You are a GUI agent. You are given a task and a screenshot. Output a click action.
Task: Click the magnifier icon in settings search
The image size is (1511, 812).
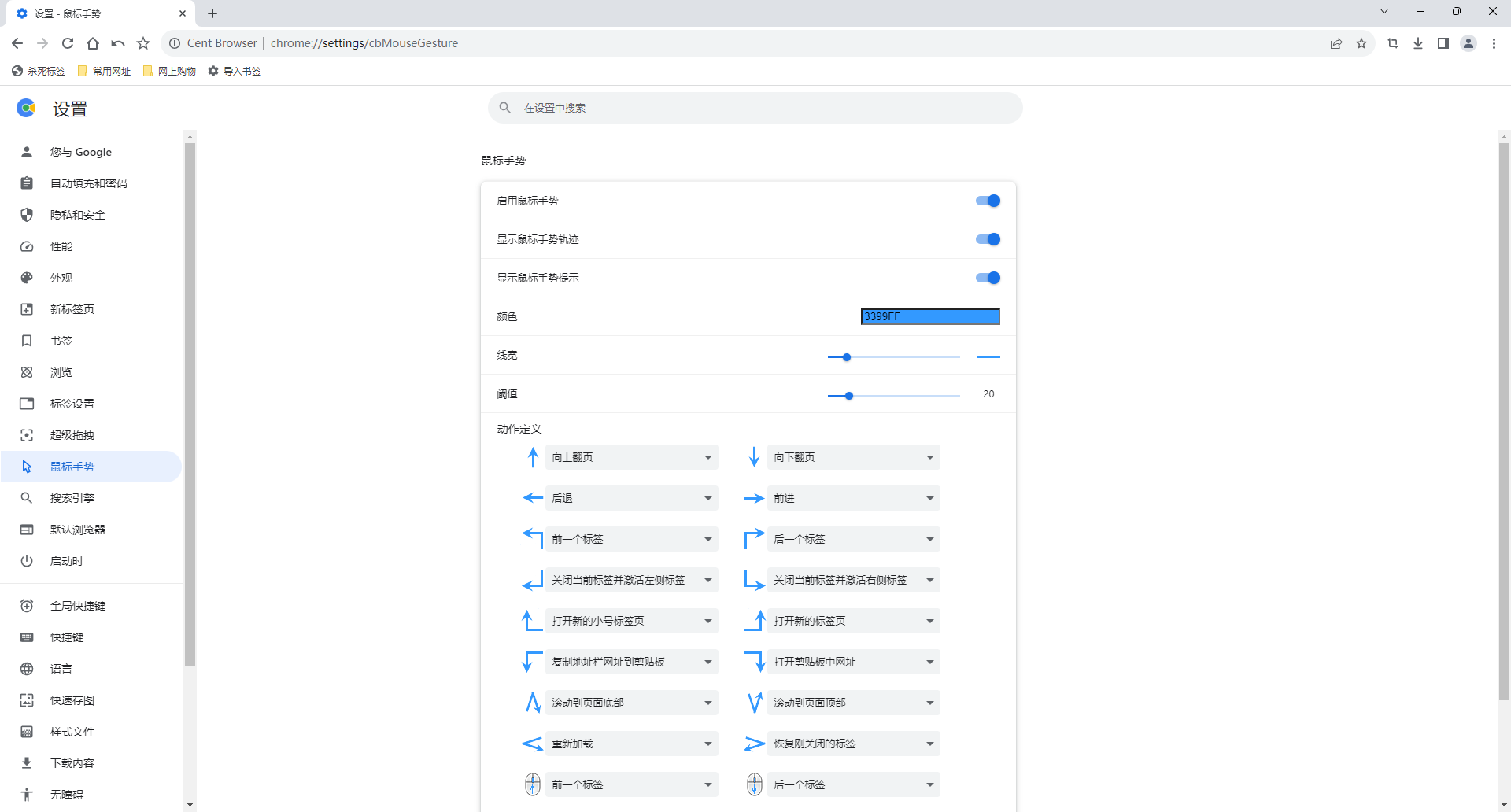pos(505,108)
